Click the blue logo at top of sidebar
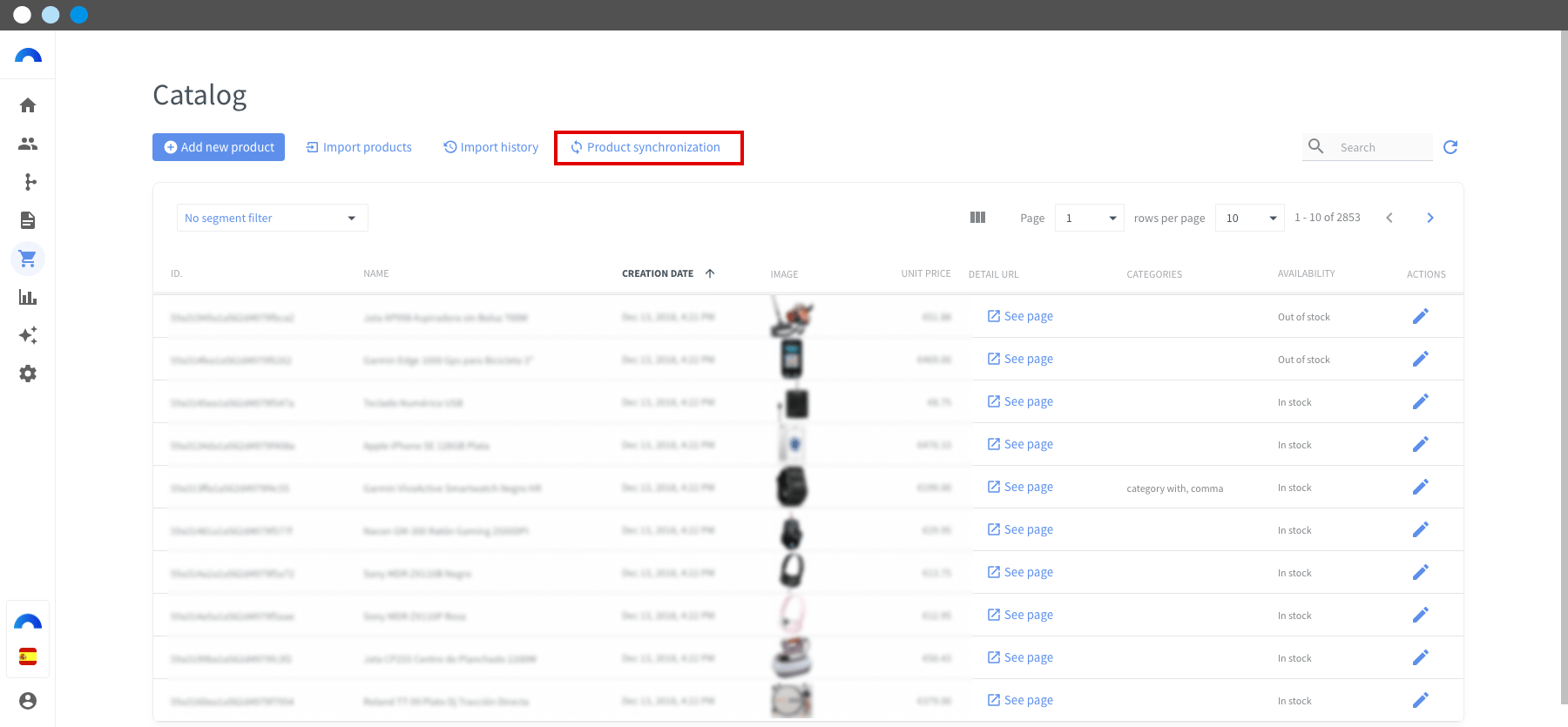 click(28, 56)
